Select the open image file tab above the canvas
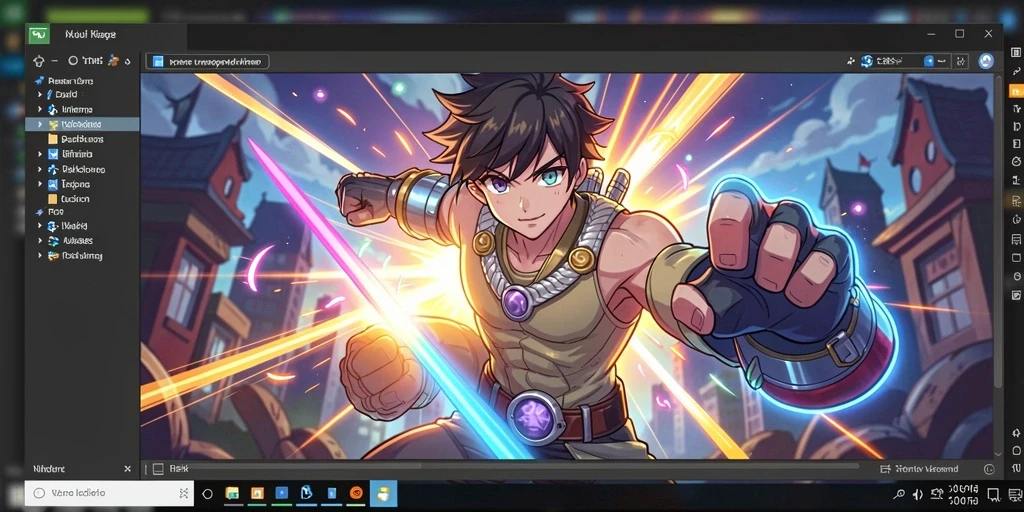The height and width of the screenshot is (512, 1024). tap(208, 62)
